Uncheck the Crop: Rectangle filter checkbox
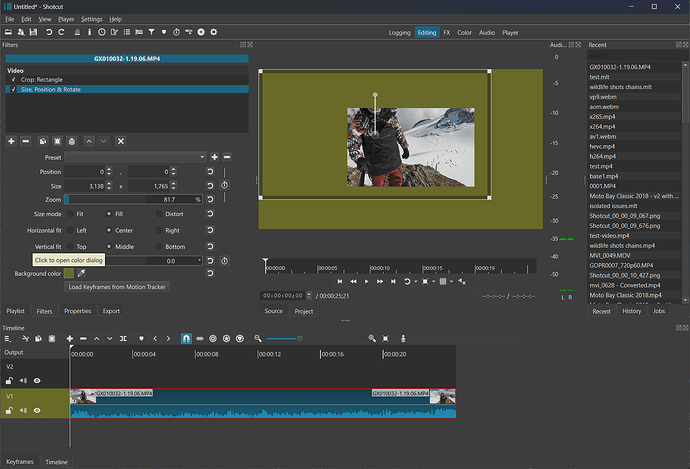Image resolution: width=690 pixels, height=469 pixels. pos(13,79)
